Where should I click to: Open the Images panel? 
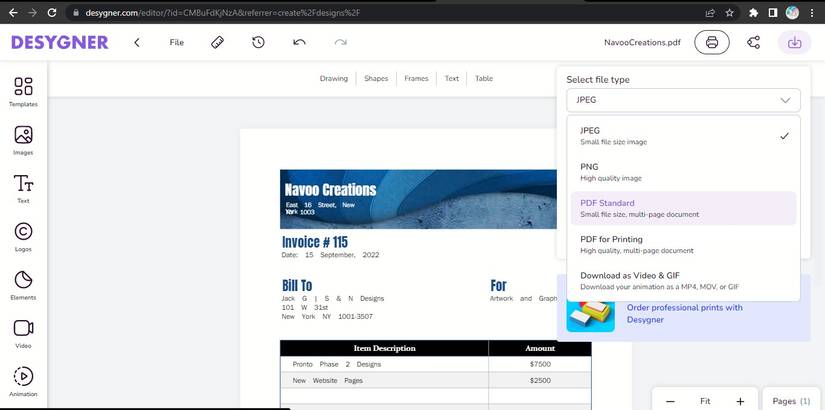23,140
